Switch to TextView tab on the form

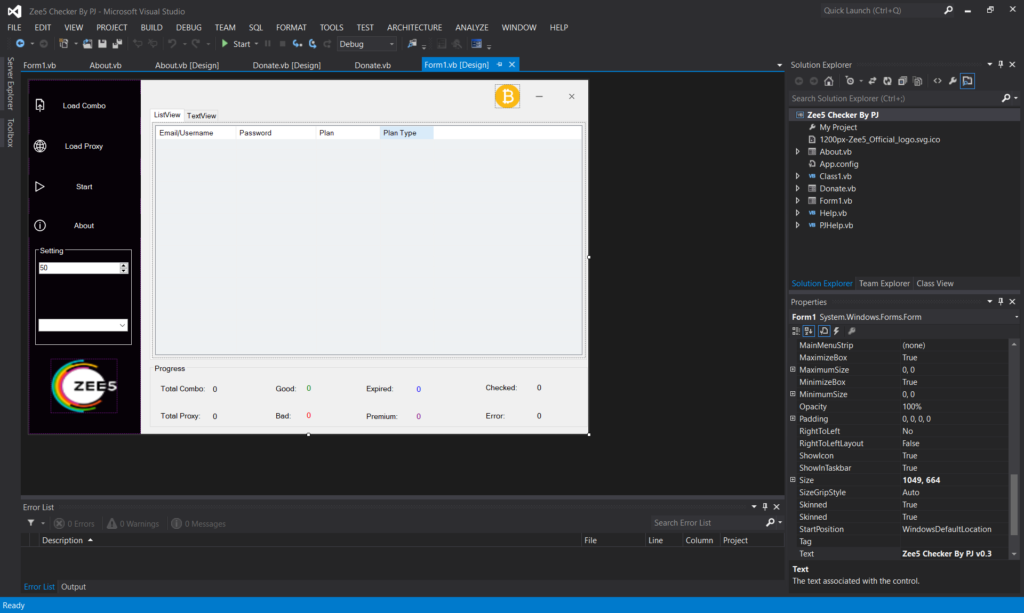pyautogui.click(x=201, y=116)
